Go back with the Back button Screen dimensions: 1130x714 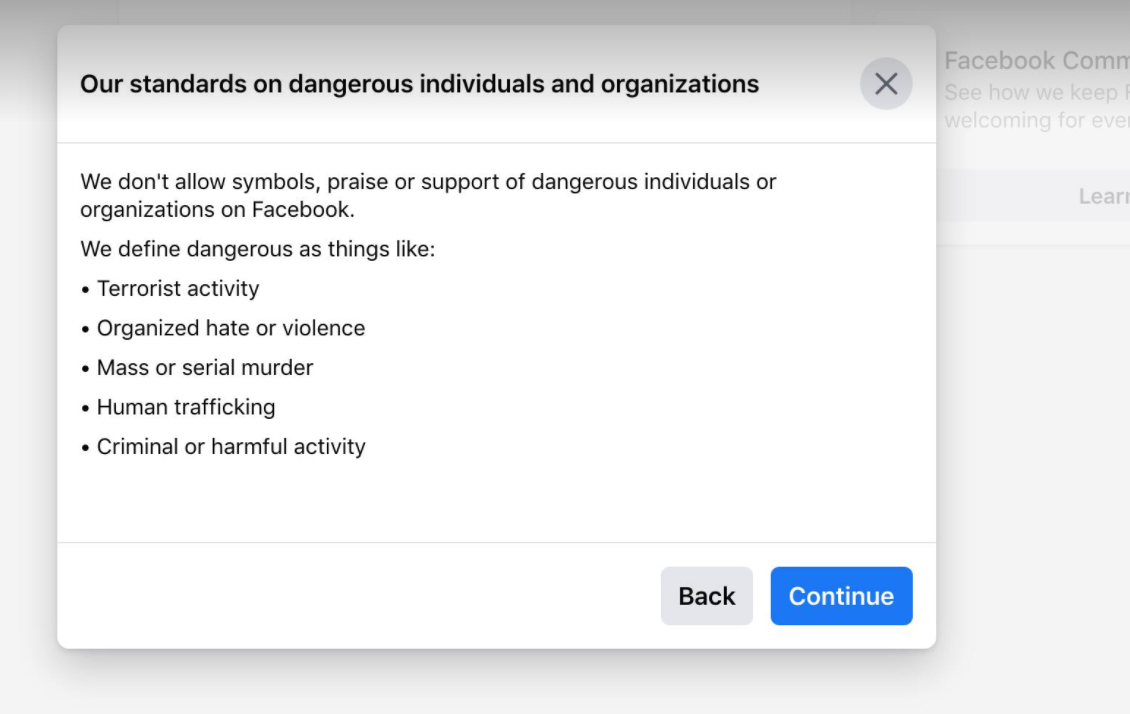[x=706, y=596]
